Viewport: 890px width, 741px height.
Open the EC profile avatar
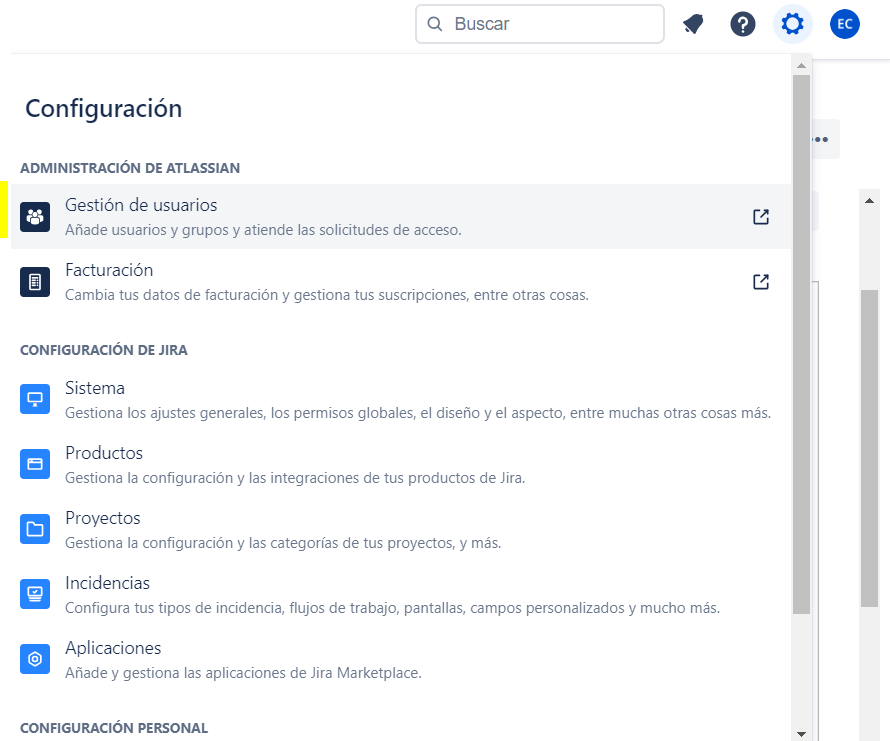click(x=845, y=24)
